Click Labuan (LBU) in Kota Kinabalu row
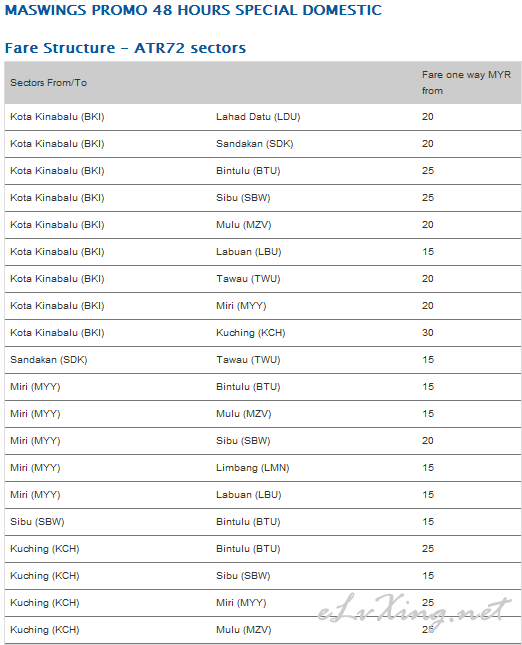The width and height of the screenshot is (522, 645). [248, 252]
